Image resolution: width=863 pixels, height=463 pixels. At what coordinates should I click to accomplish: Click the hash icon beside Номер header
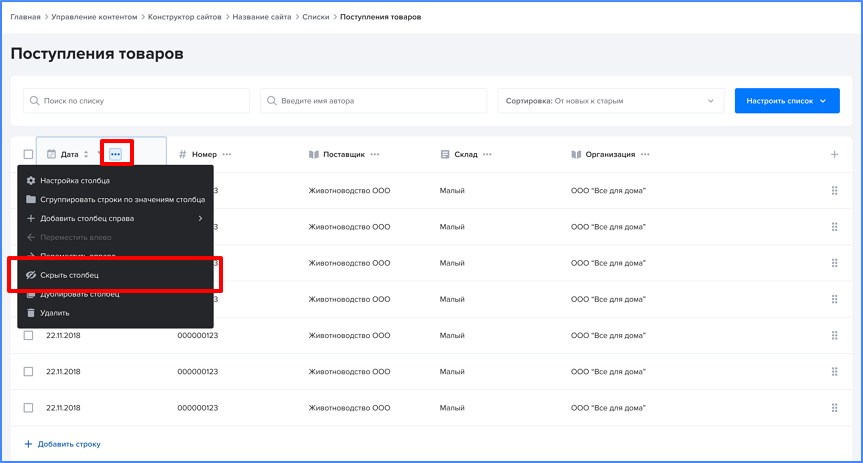[183, 155]
